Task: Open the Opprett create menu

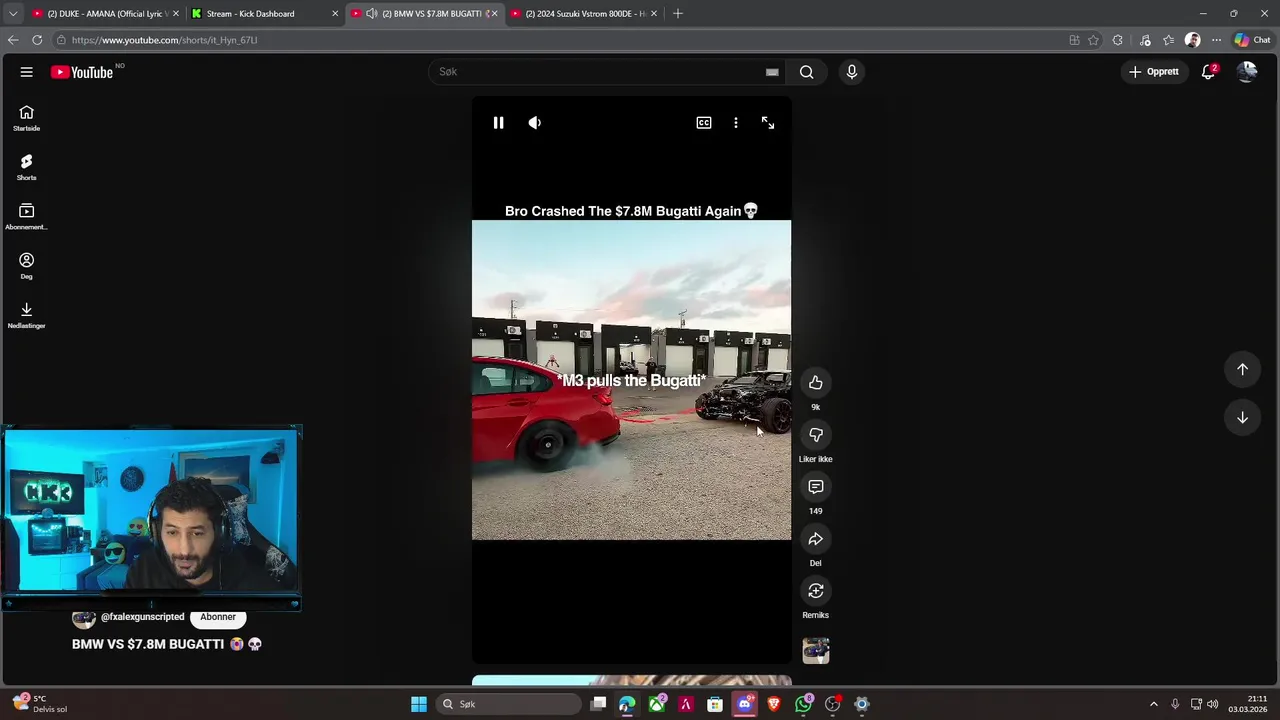Action: (x=1153, y=72)
